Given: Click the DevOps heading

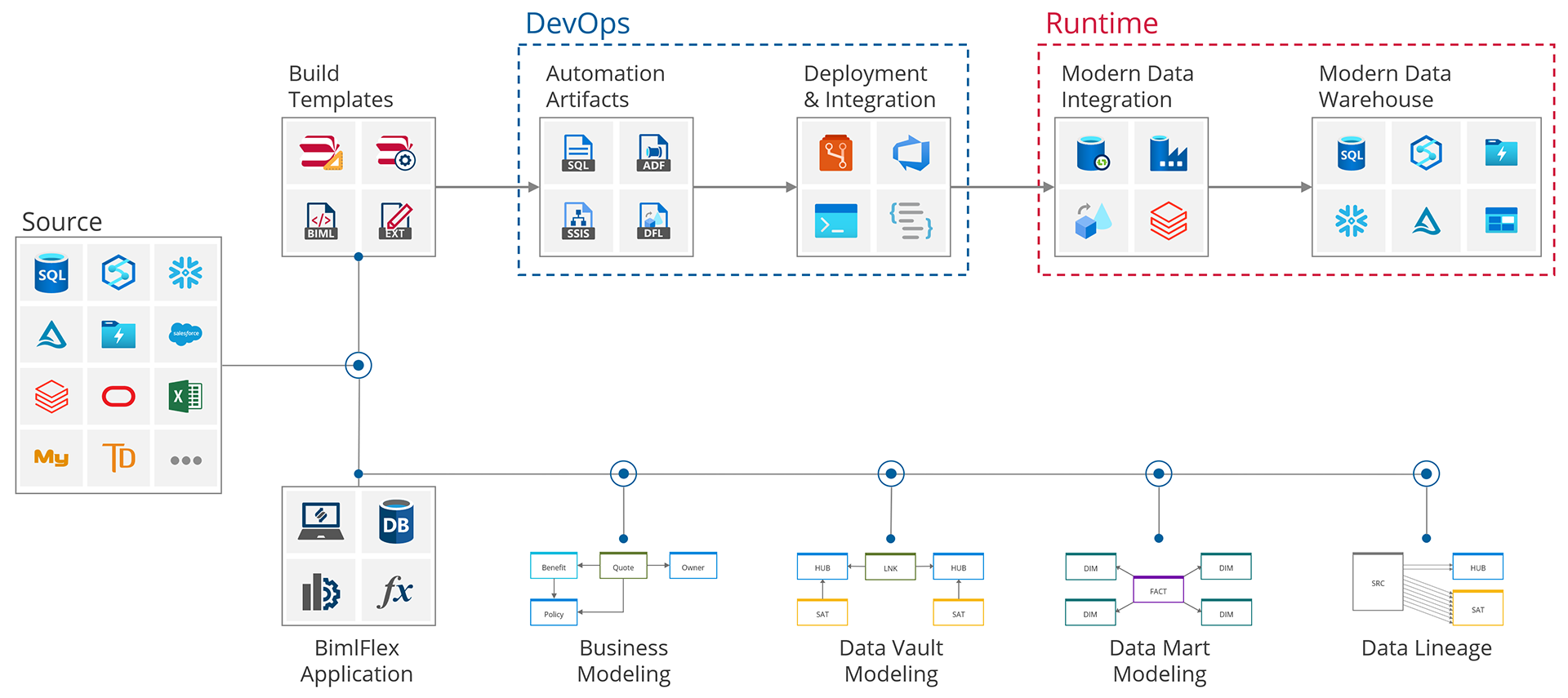Looking at the screenshot, I should (x=577, y=23).
